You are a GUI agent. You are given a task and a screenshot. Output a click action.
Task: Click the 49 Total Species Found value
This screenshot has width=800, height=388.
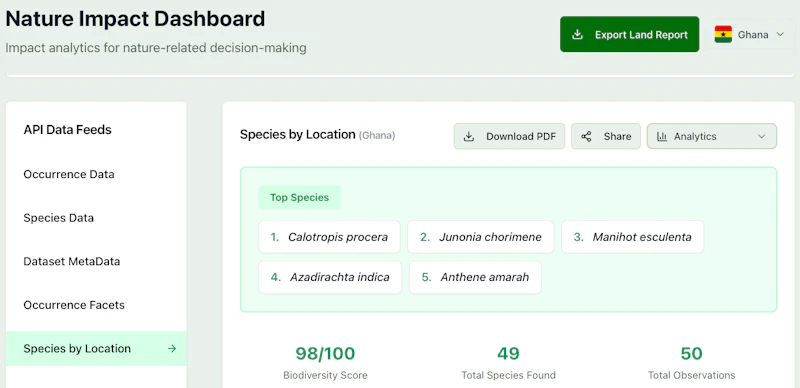click(508, 353)
